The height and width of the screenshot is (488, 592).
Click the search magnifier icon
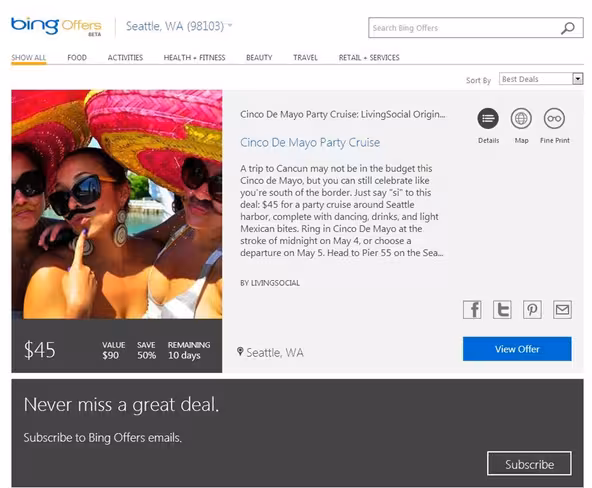(567, 28)
